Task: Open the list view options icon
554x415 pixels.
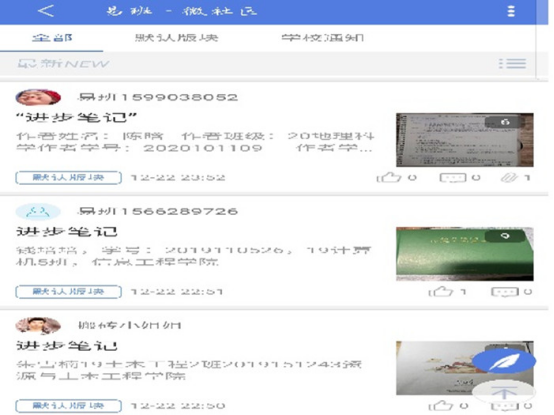Action: point(512,64)
